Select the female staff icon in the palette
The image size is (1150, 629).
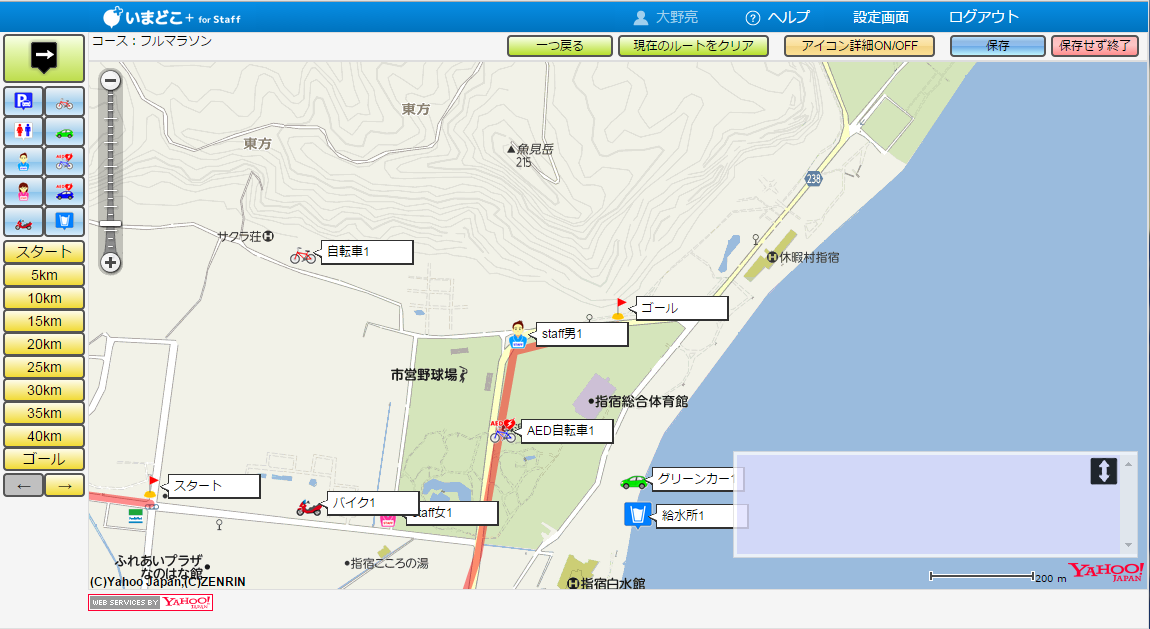pos(24,192)
